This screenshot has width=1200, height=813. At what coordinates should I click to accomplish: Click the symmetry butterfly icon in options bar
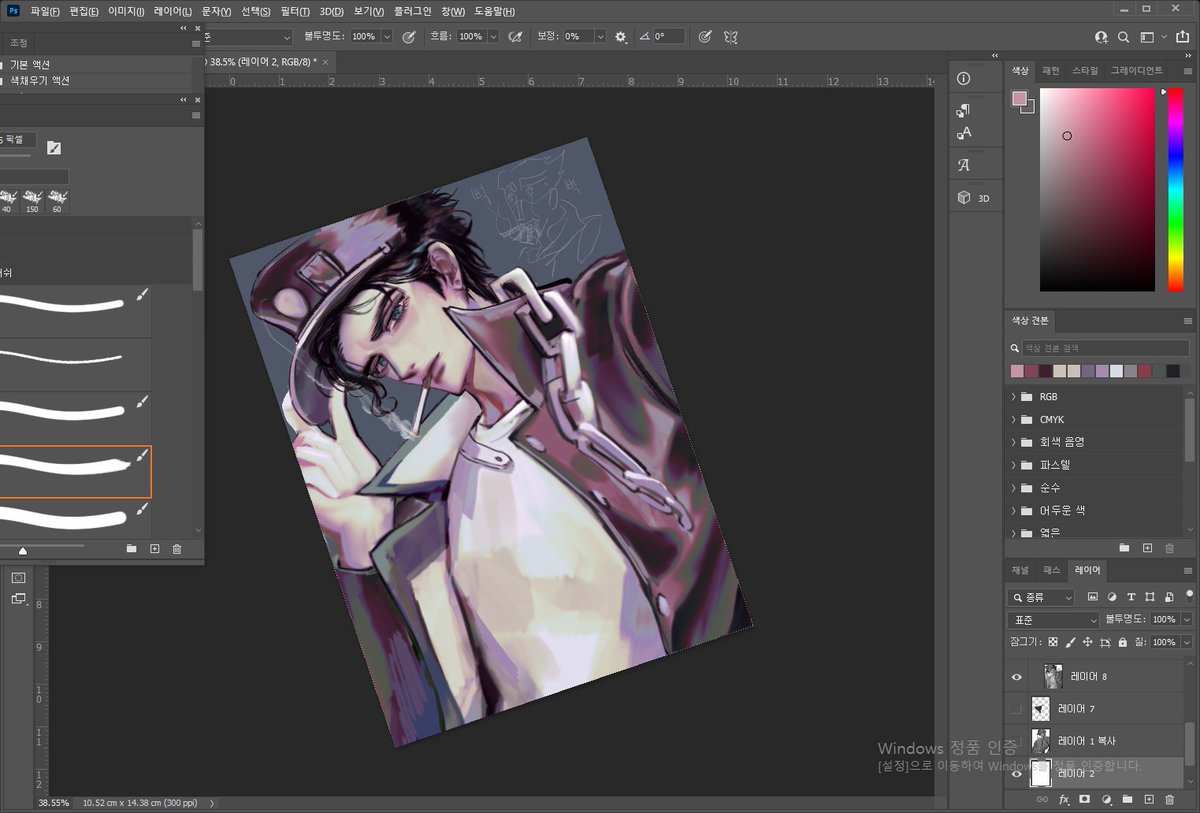coord(731,37)
